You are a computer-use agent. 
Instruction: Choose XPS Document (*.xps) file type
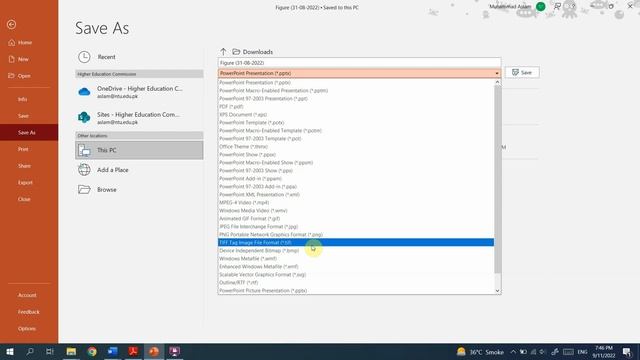pos(356,115)
